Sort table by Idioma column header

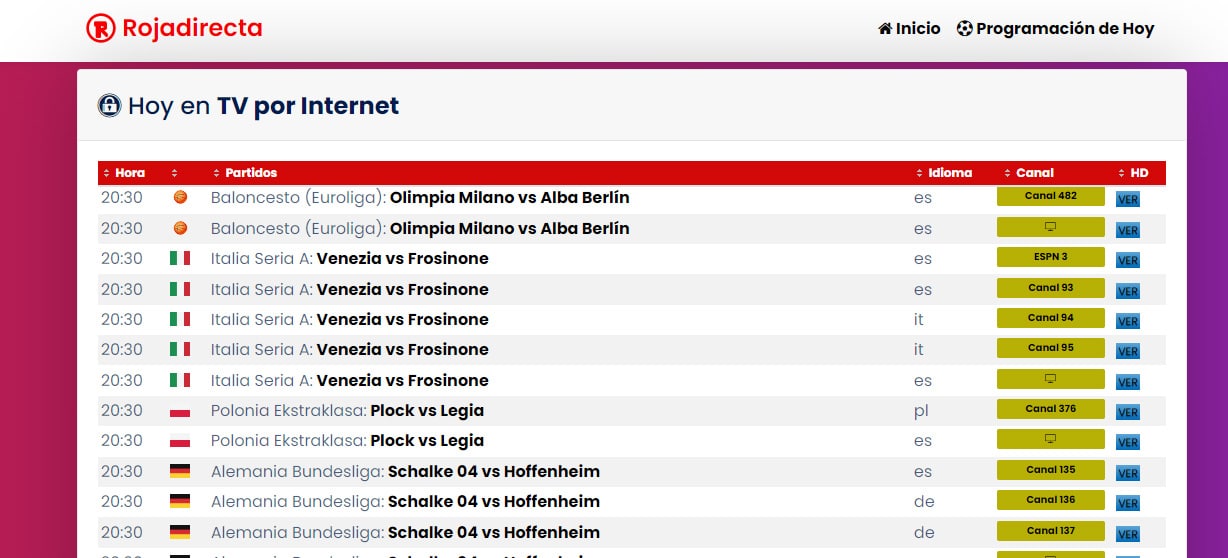(x=950, y=173)
